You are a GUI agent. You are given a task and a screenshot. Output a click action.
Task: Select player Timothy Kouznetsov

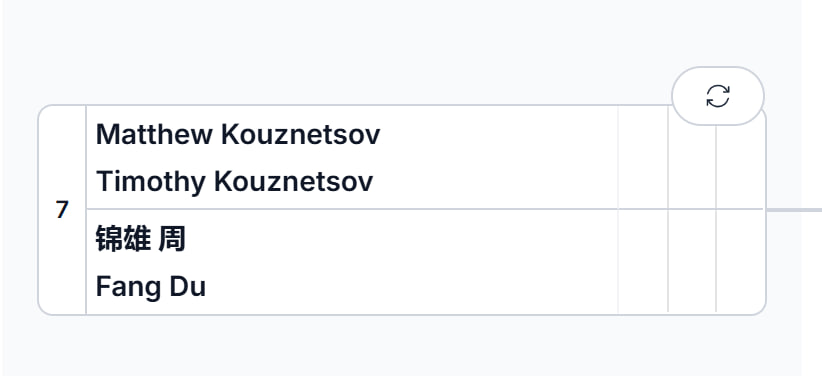point(234,181)
